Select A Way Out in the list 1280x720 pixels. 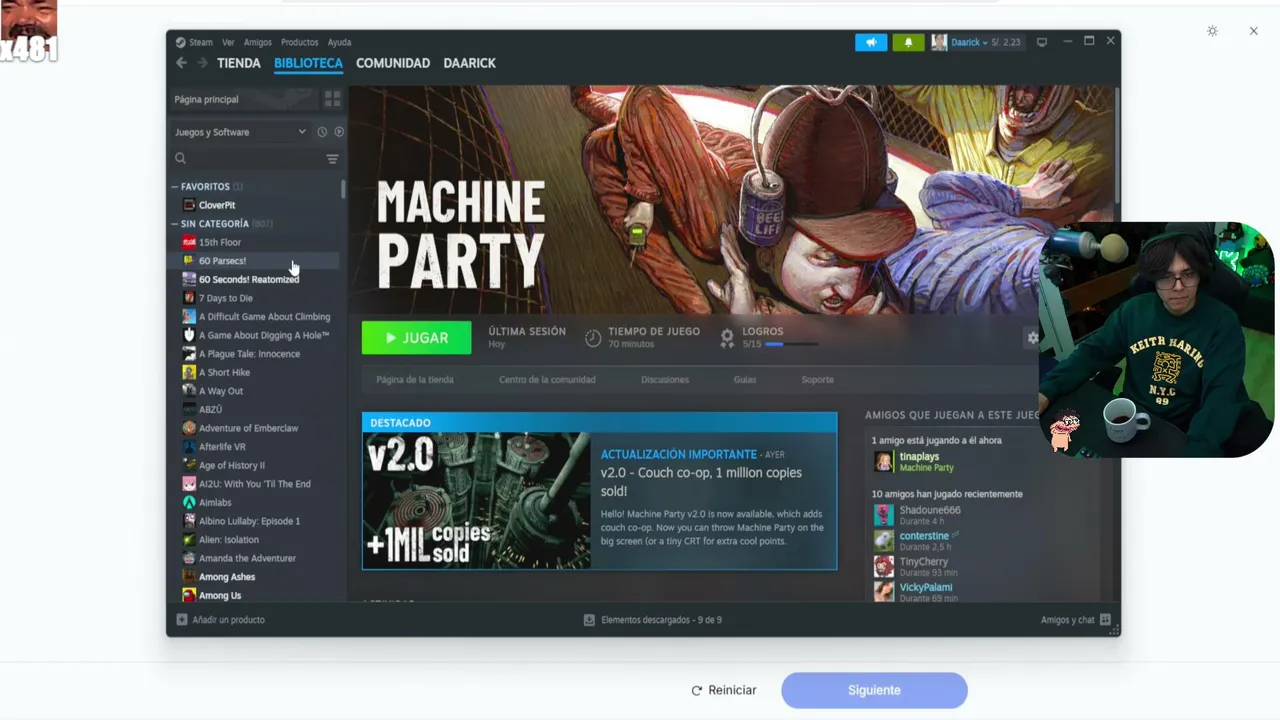(221, 391)
